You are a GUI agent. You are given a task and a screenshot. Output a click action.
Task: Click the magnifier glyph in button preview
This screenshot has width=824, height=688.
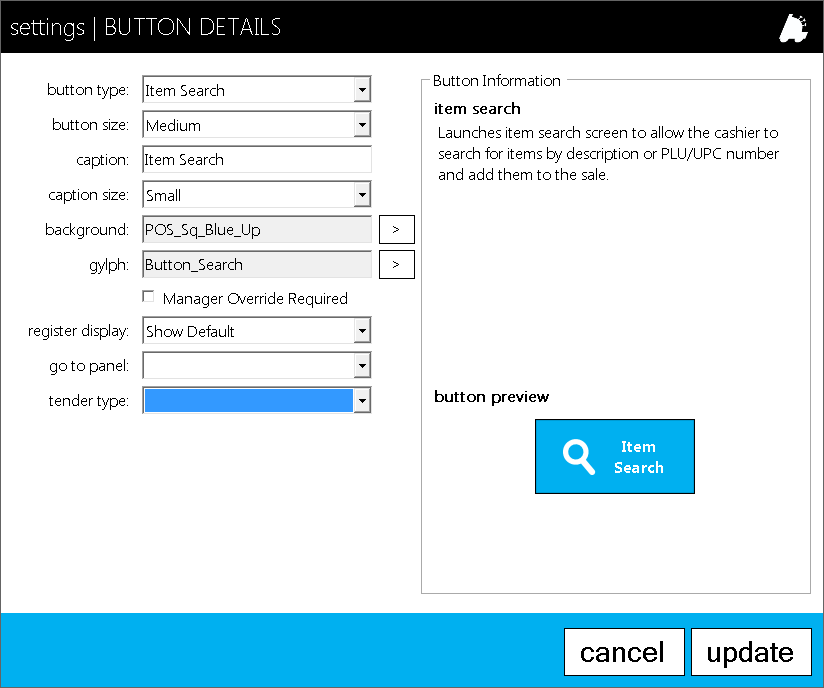pos(579,457)
